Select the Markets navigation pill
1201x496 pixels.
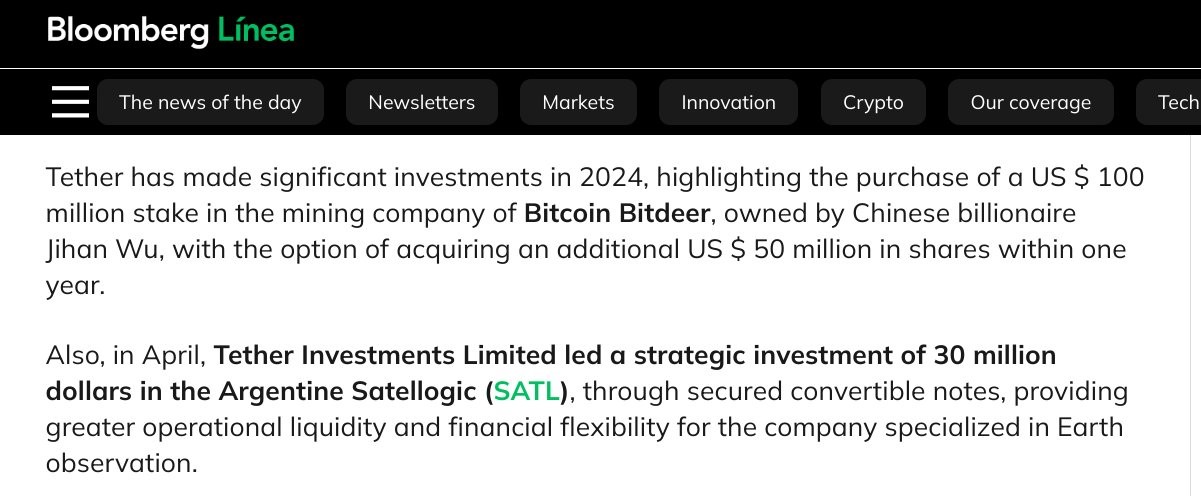coord(578,102)
